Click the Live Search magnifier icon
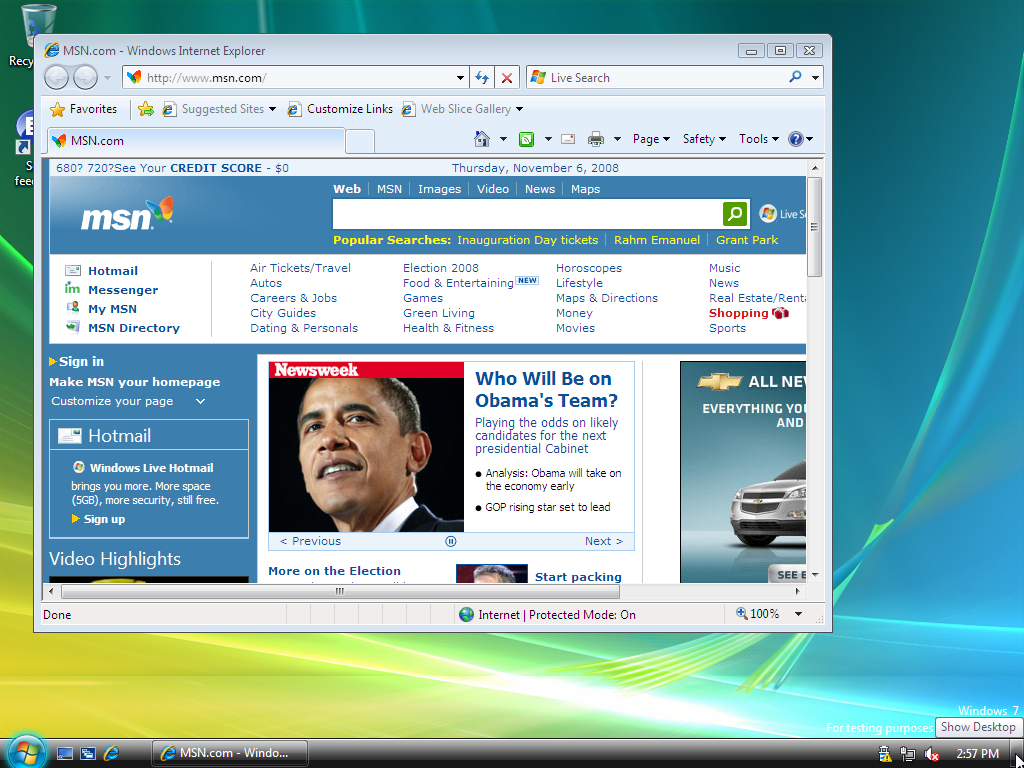Screen dimensions: 1024x768 click(x=795, y=77)
